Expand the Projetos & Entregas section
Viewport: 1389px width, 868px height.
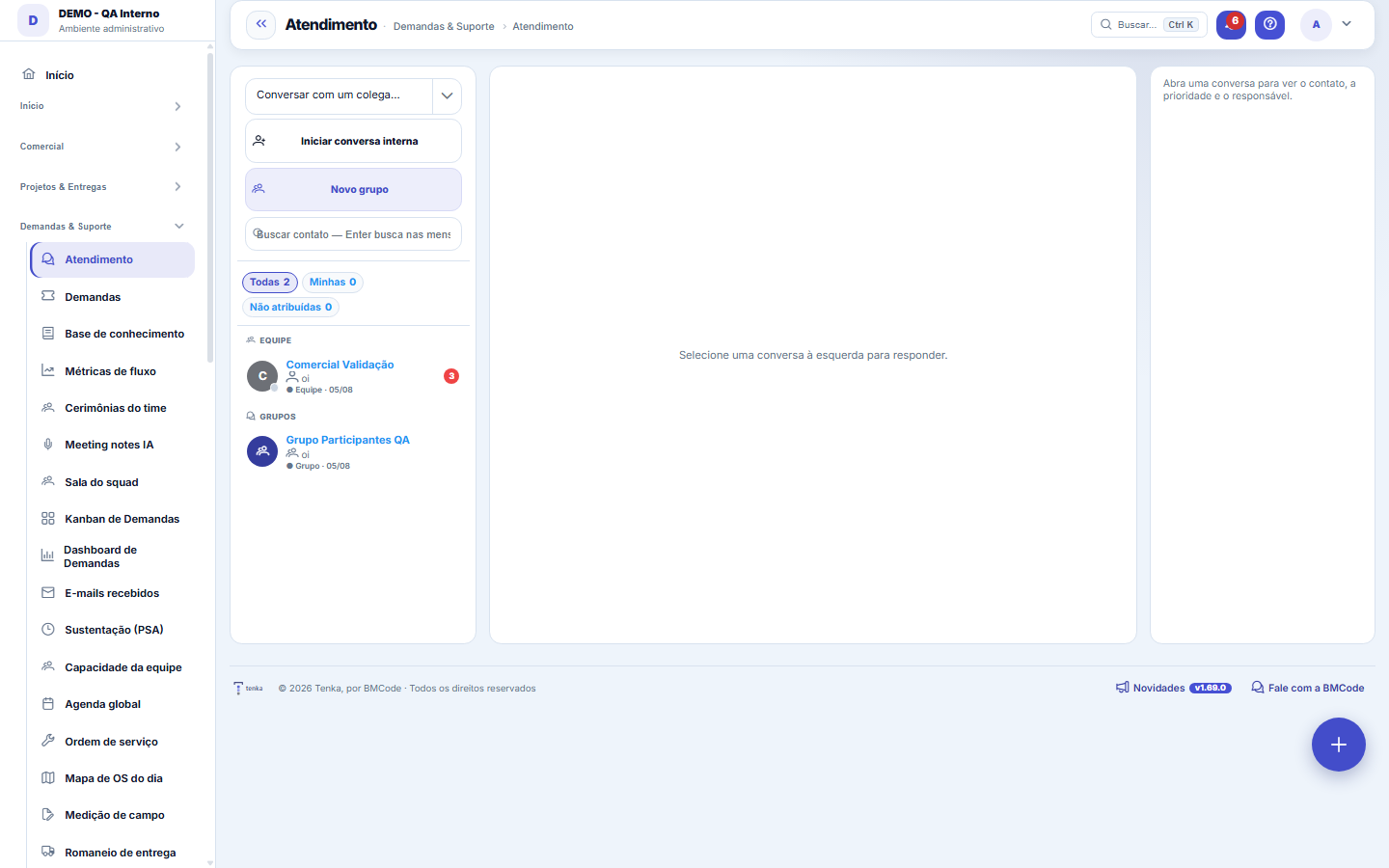tap(101, 187)
